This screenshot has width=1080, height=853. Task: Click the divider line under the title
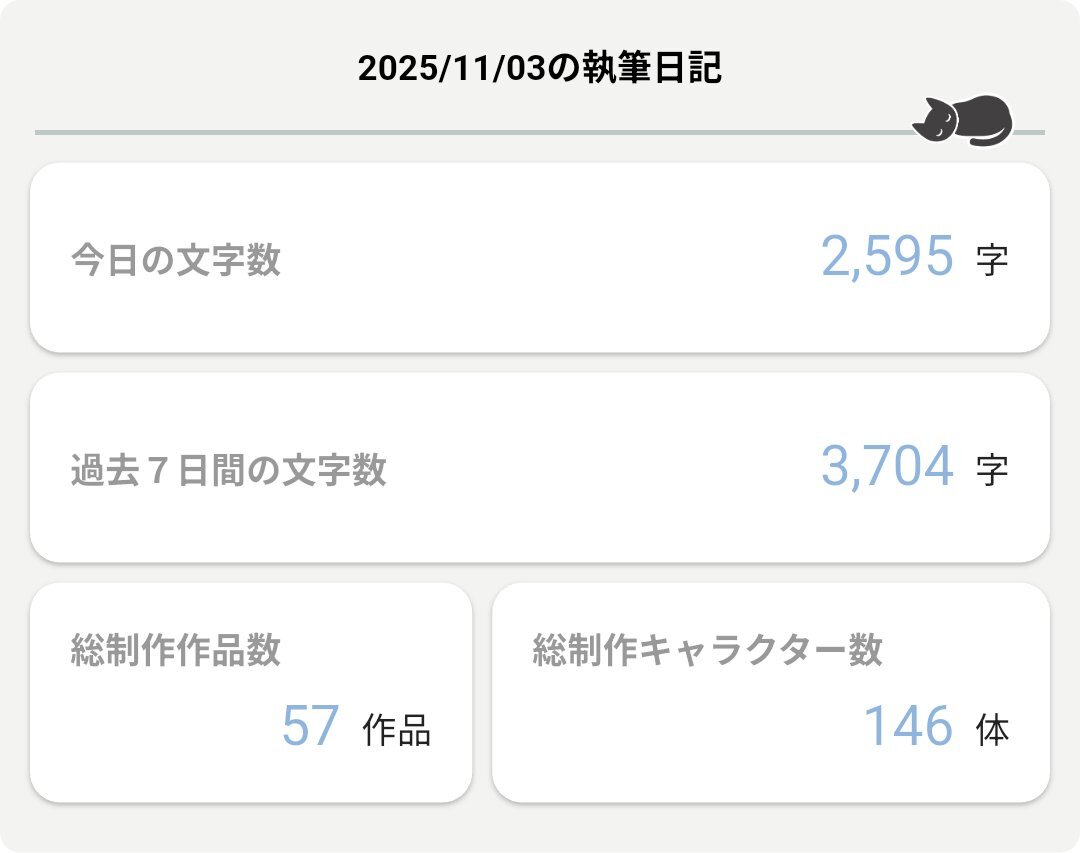pyautogui.click(x=470, y=132)
